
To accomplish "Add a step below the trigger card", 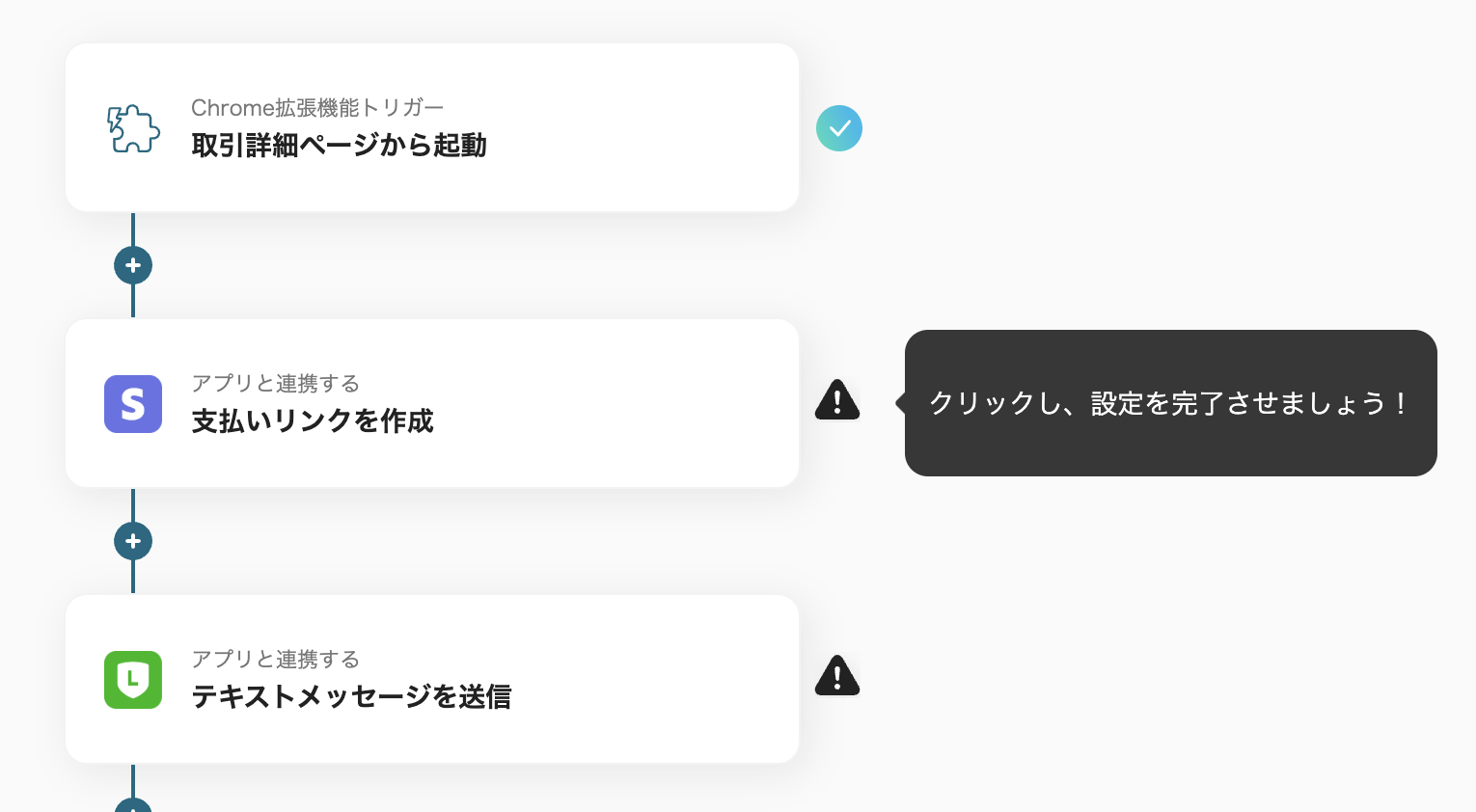I will tap(133, 265).
